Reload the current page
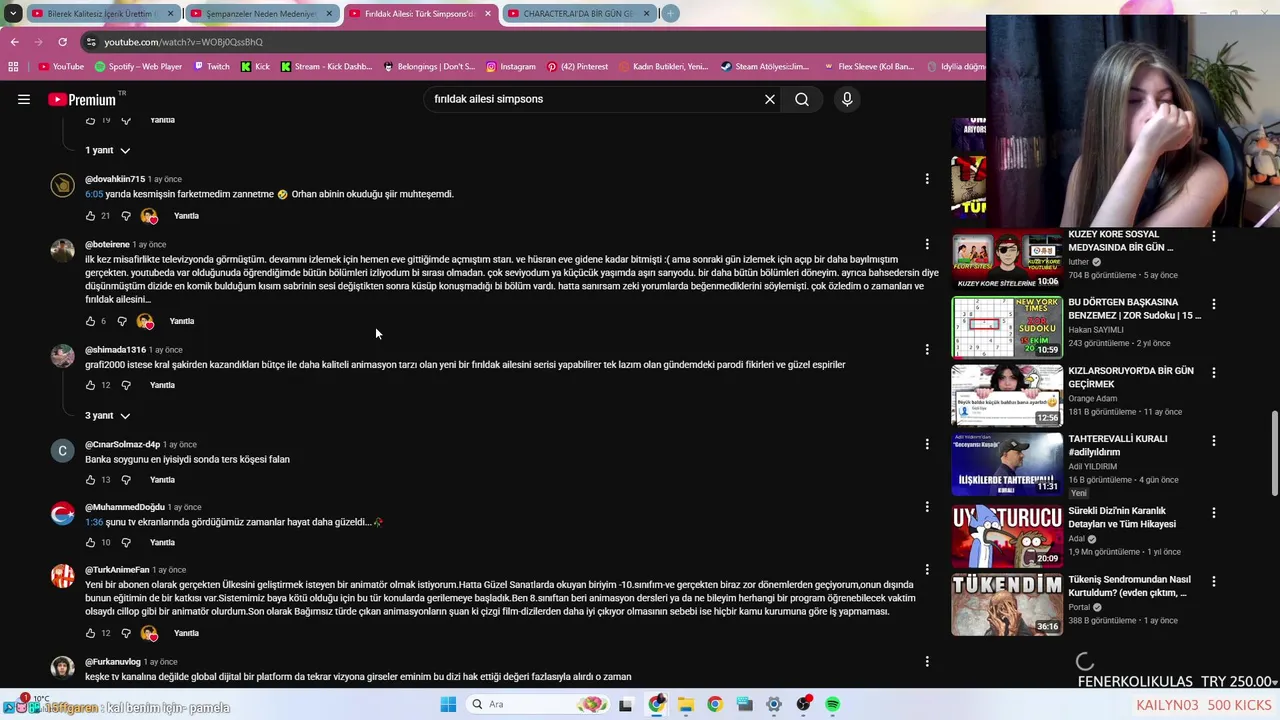 pyautogui.click(x=62, y=42)
